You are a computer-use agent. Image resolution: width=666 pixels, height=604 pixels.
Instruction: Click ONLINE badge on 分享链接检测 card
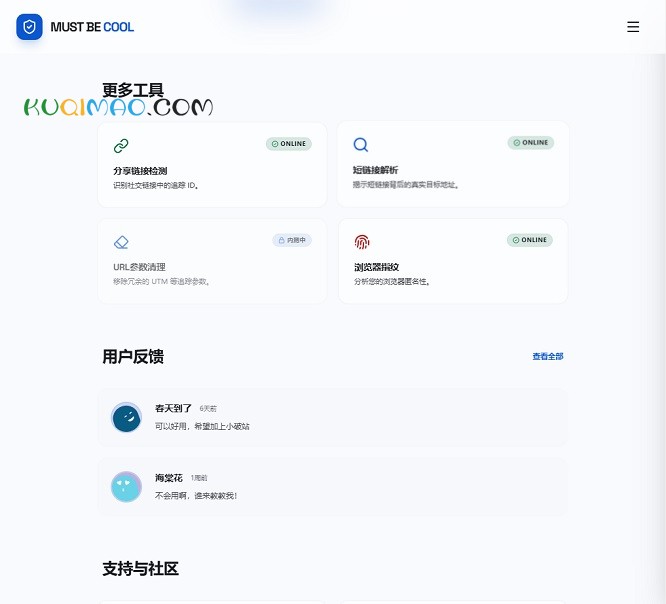289,144
